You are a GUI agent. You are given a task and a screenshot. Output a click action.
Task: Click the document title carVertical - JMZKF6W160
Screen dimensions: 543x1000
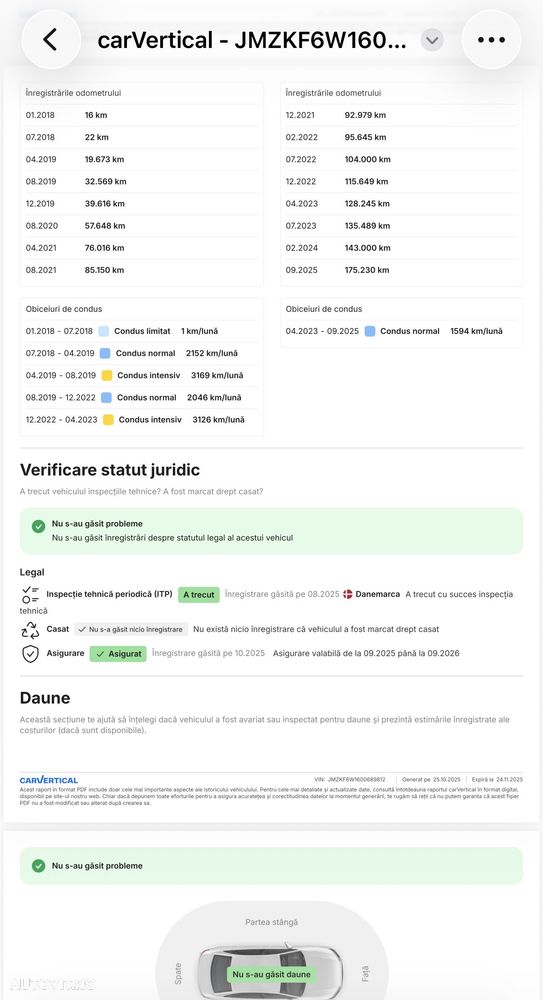(251, 40)
